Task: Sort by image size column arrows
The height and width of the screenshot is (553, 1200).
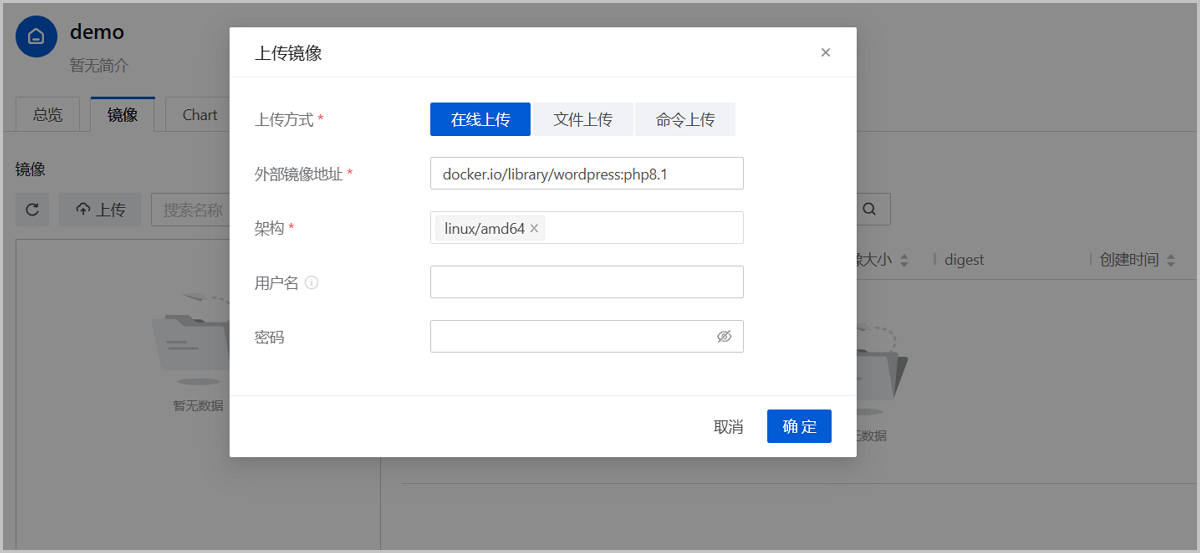Action: tap(904, 260)
